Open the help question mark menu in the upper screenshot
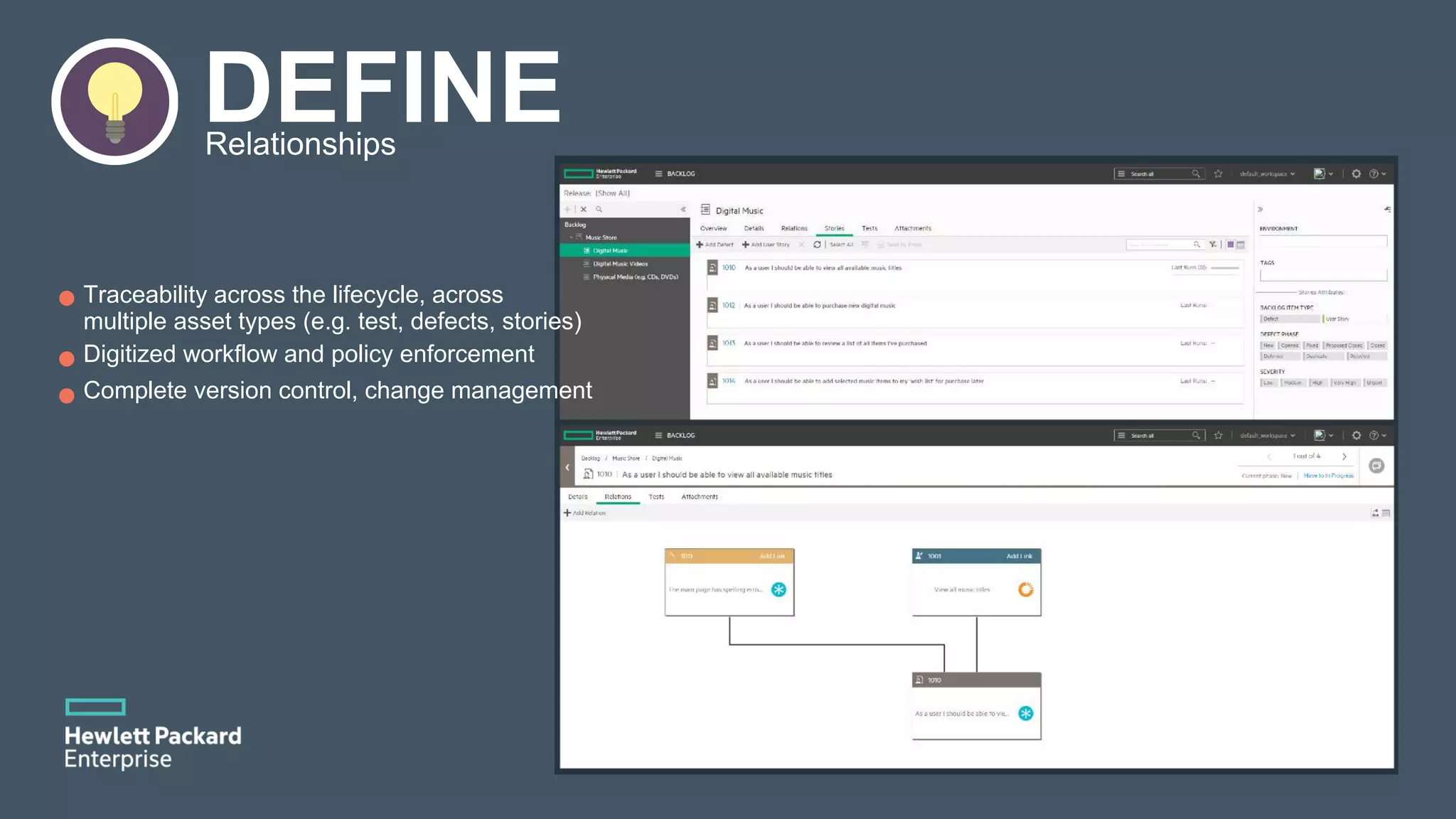The height and width of the screenshot is (819, 1456). click(x=1377, y=173)
